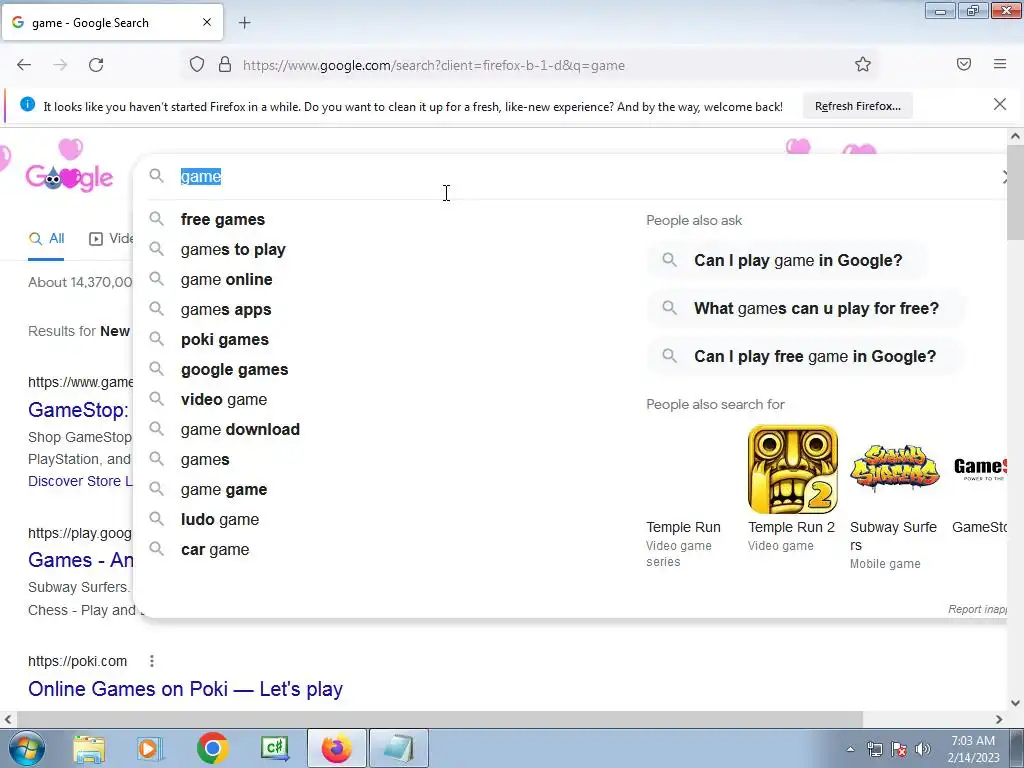1024x768 pixels.
Task: Open a new tab with the plus button
Action: click(244, 23)
